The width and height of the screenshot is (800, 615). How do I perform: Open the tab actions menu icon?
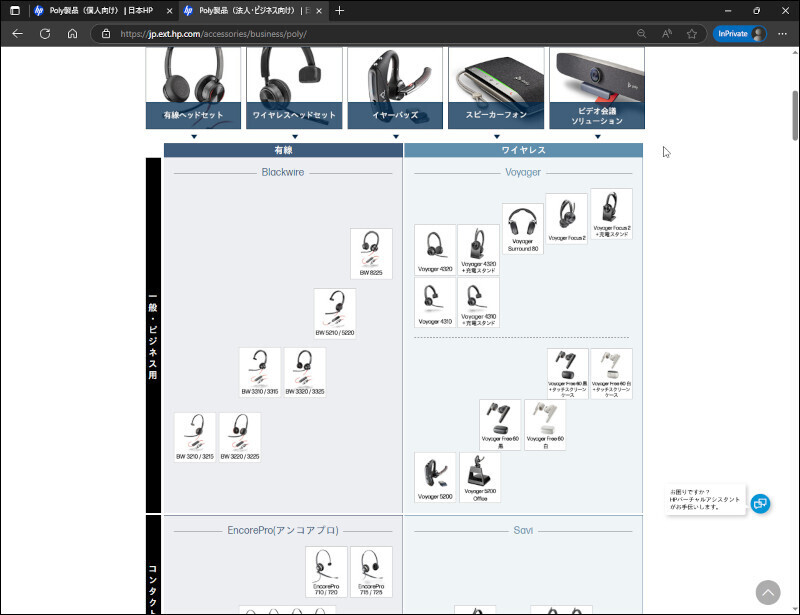click(15, 10)
